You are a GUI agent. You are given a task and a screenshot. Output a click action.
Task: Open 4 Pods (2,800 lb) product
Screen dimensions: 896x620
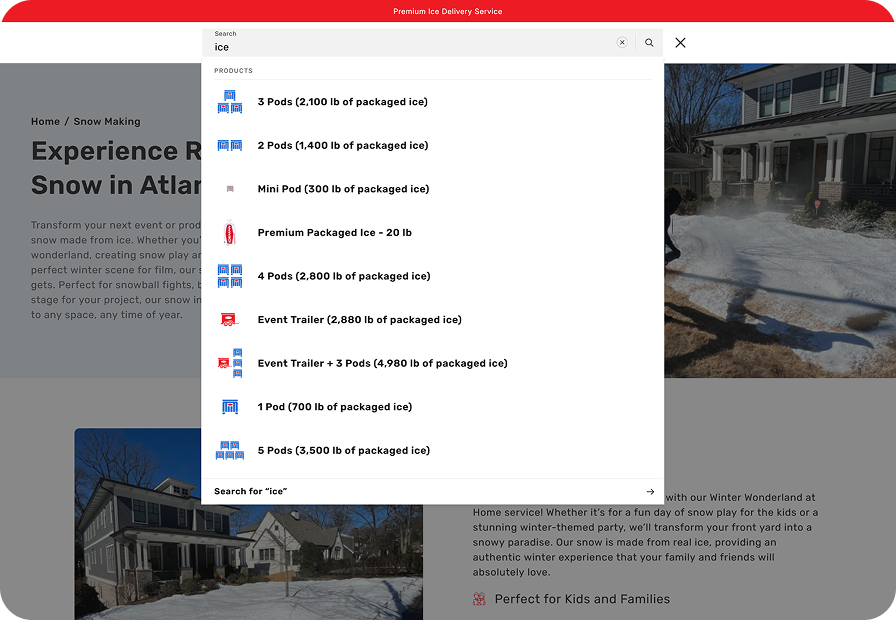[343, 276]
